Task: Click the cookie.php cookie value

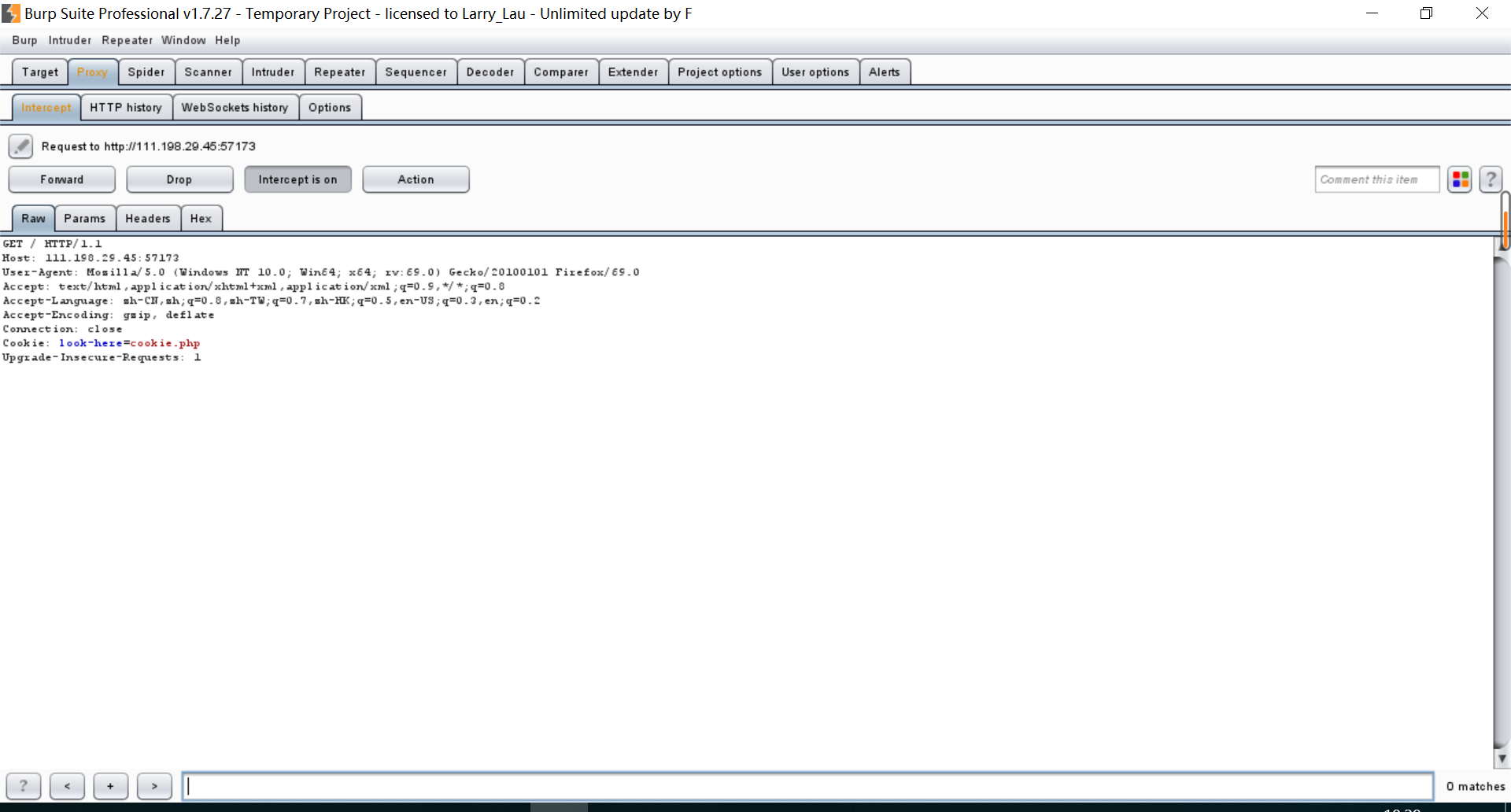Action: click(x=165, y=343)
